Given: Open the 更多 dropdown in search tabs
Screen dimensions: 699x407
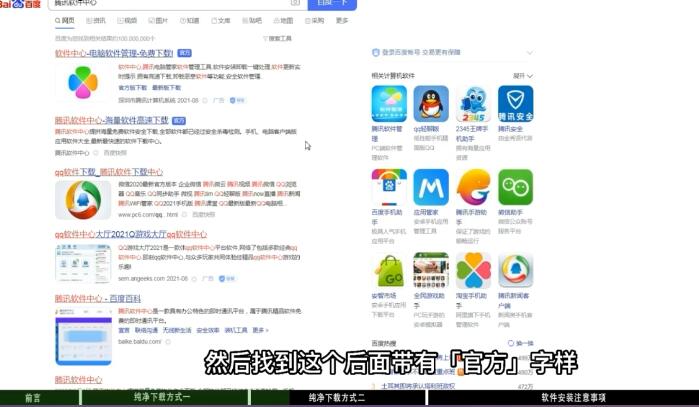Looking at the screenshot, I should [x=342, y=21].
